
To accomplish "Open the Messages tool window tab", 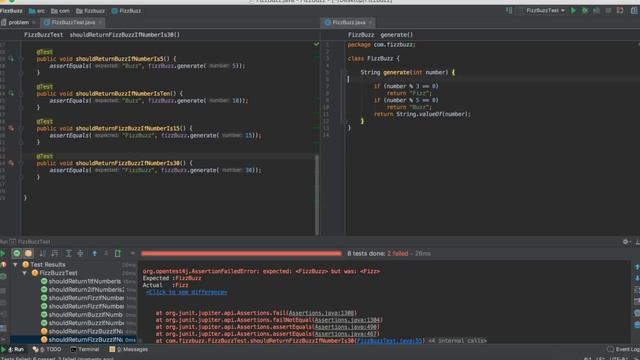I will tap(129, 349).
